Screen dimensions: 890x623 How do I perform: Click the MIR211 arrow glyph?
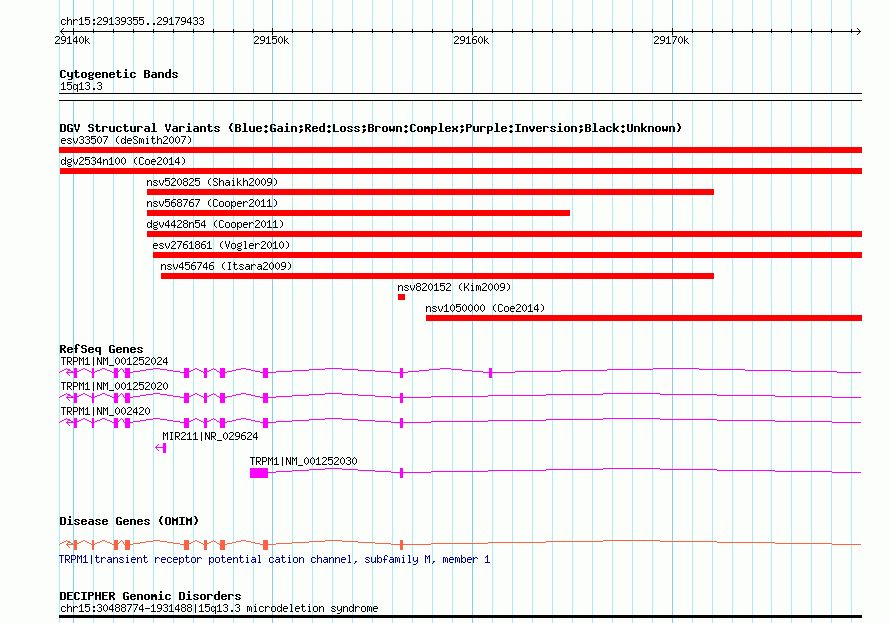[161, 448]
